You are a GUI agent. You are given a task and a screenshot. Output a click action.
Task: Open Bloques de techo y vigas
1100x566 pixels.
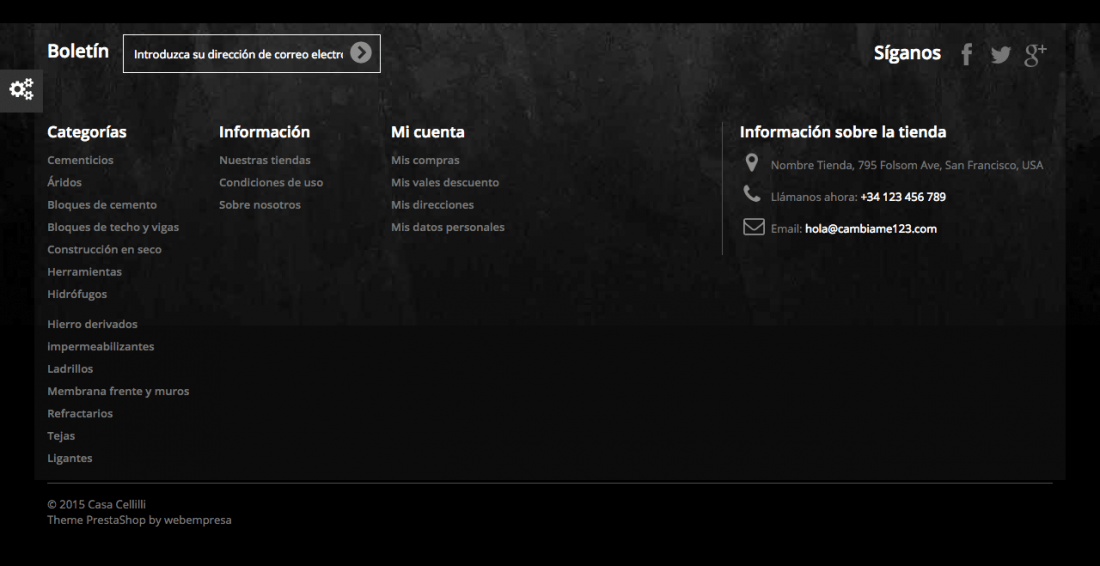click(113, 227)
